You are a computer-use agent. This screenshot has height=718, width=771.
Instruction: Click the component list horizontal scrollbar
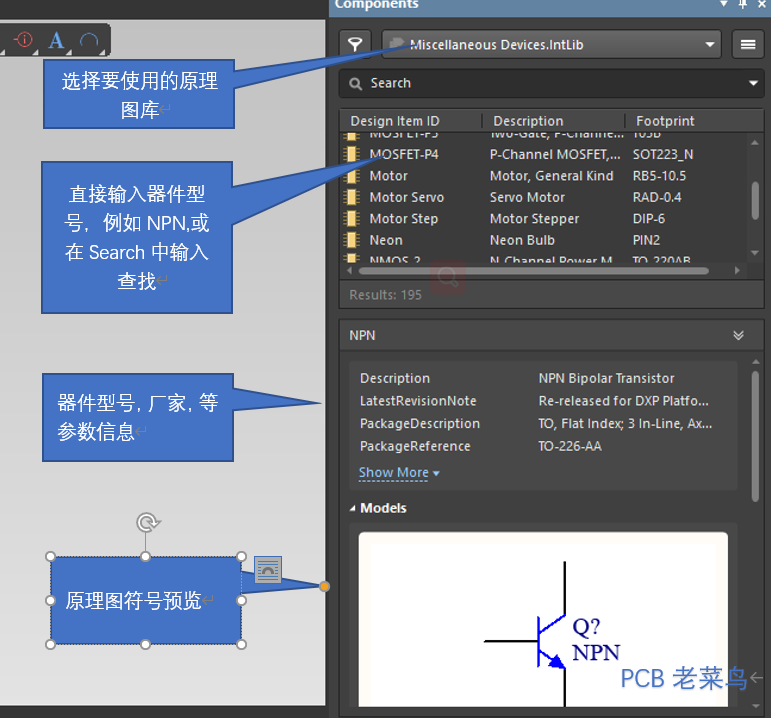tap(530, 270)
